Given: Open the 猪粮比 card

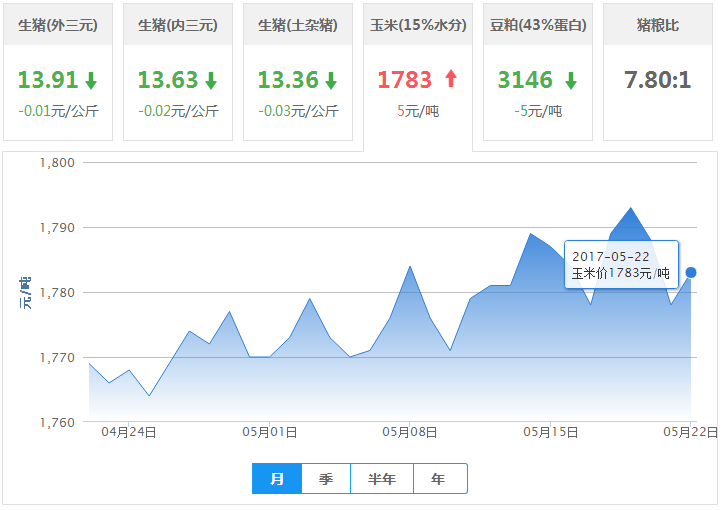Looking at the screenshot, I should pyautogui.click(x=658, y=71).
